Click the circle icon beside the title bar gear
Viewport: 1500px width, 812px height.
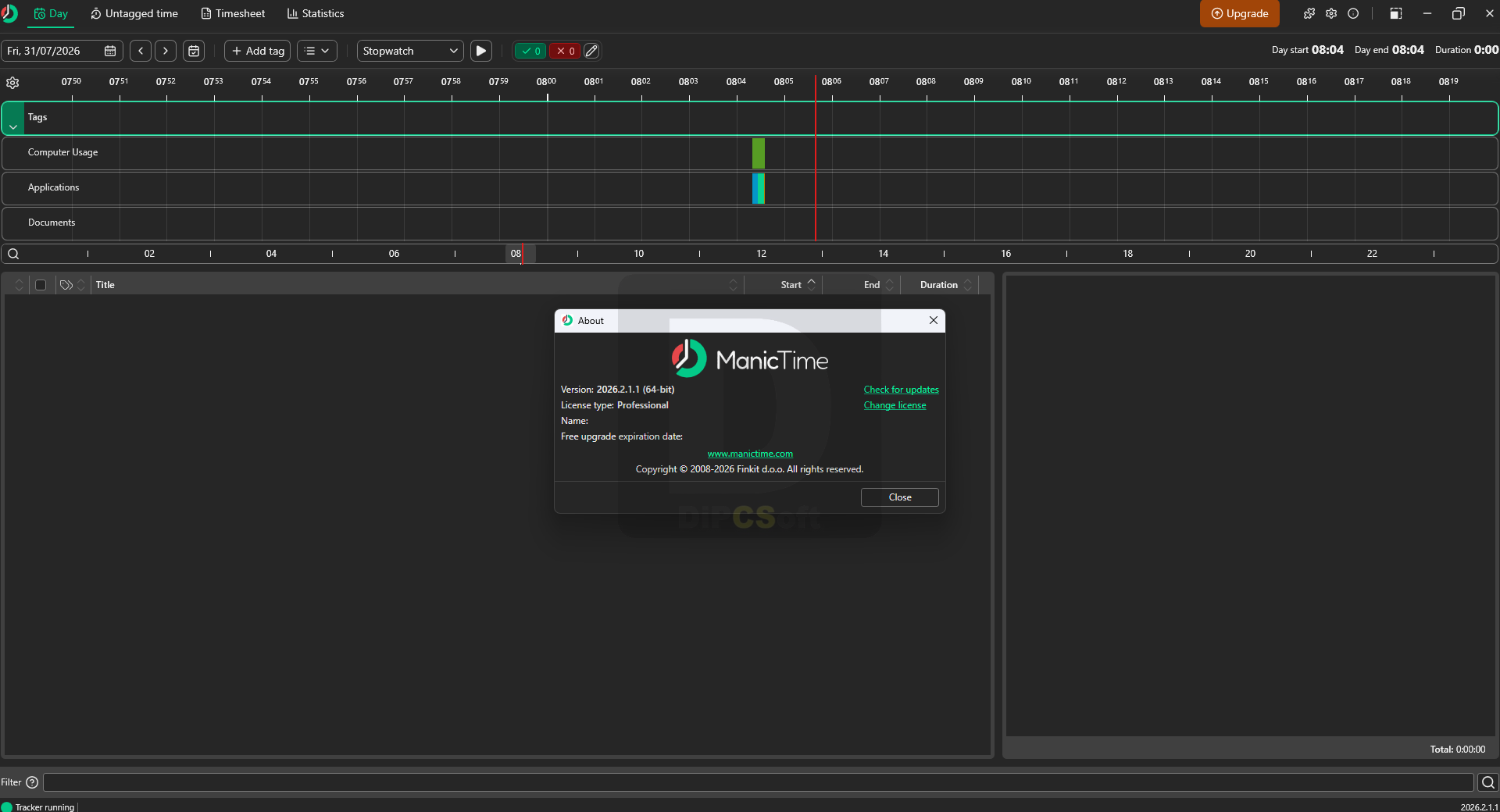1353,13
